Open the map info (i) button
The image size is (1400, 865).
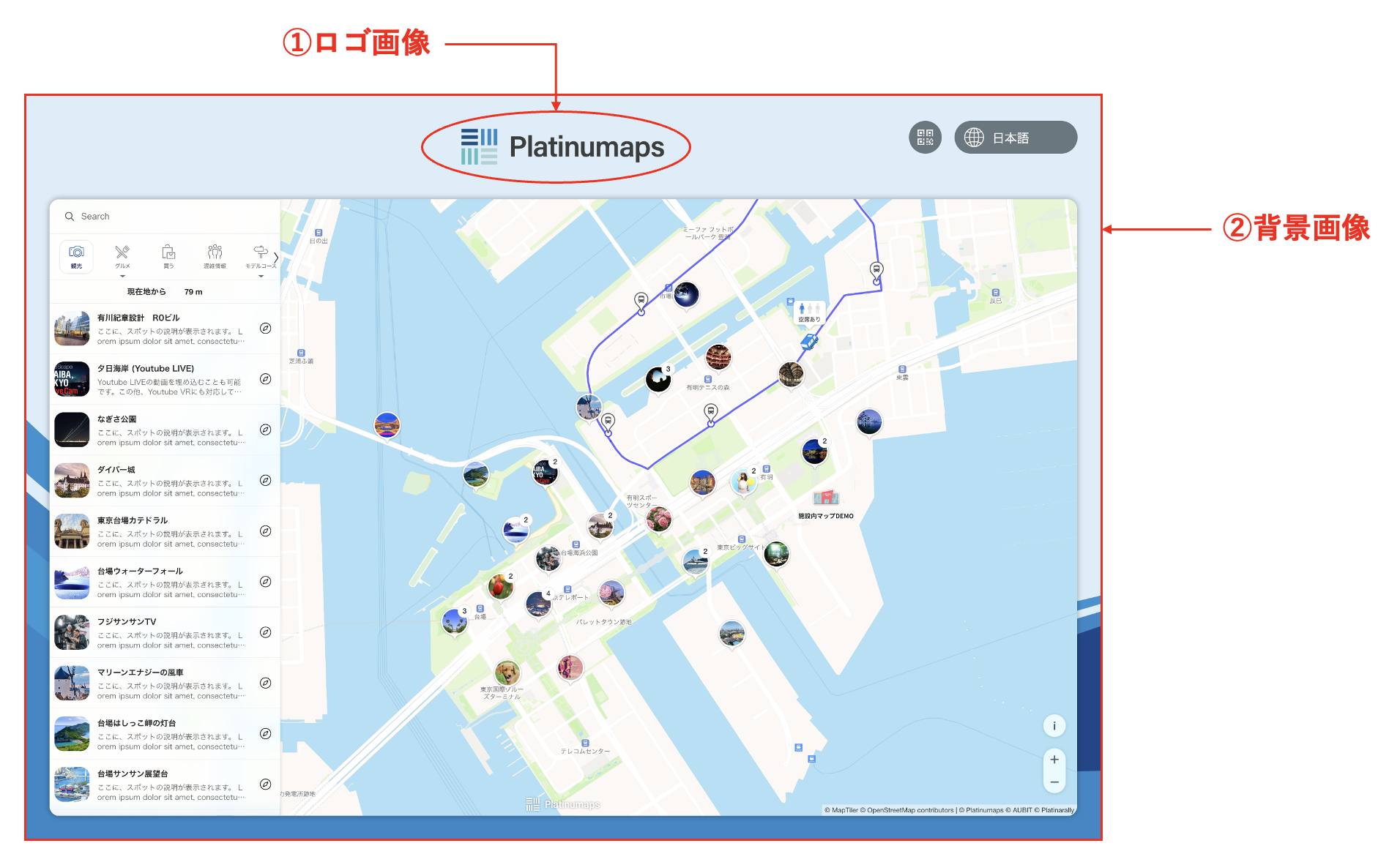point(1054,726)
